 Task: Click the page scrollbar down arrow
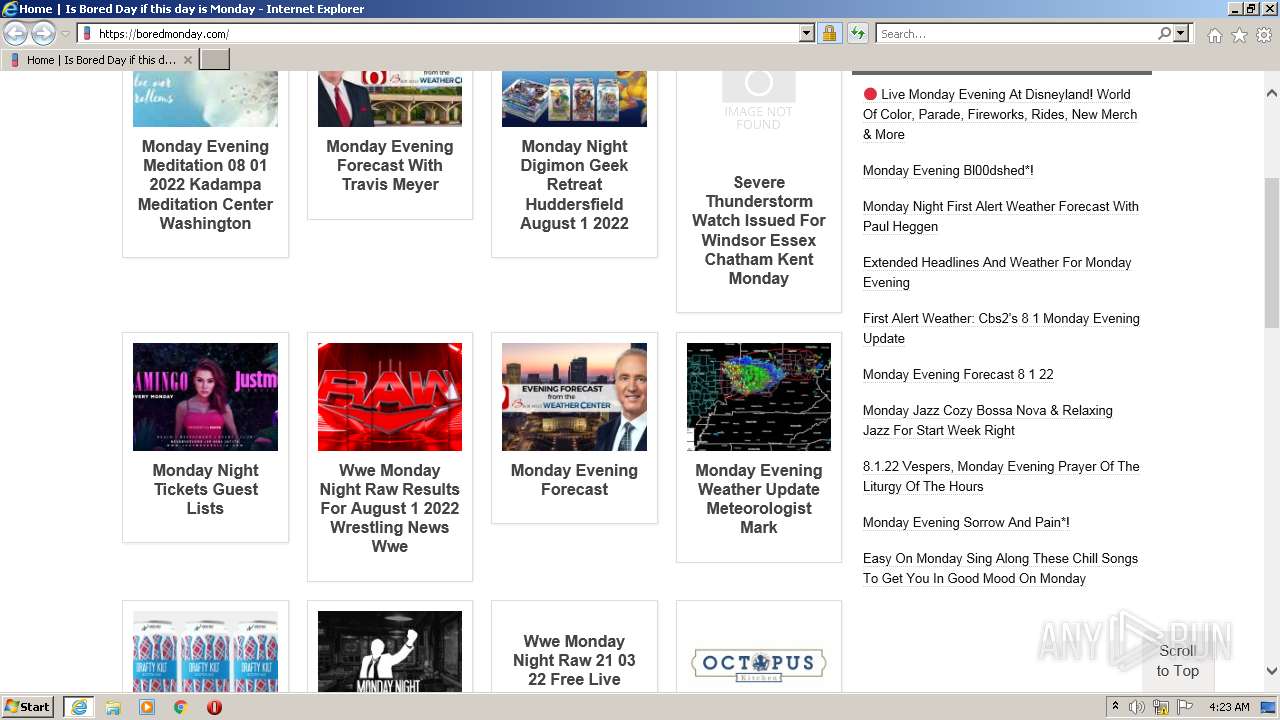(1271, 671)
